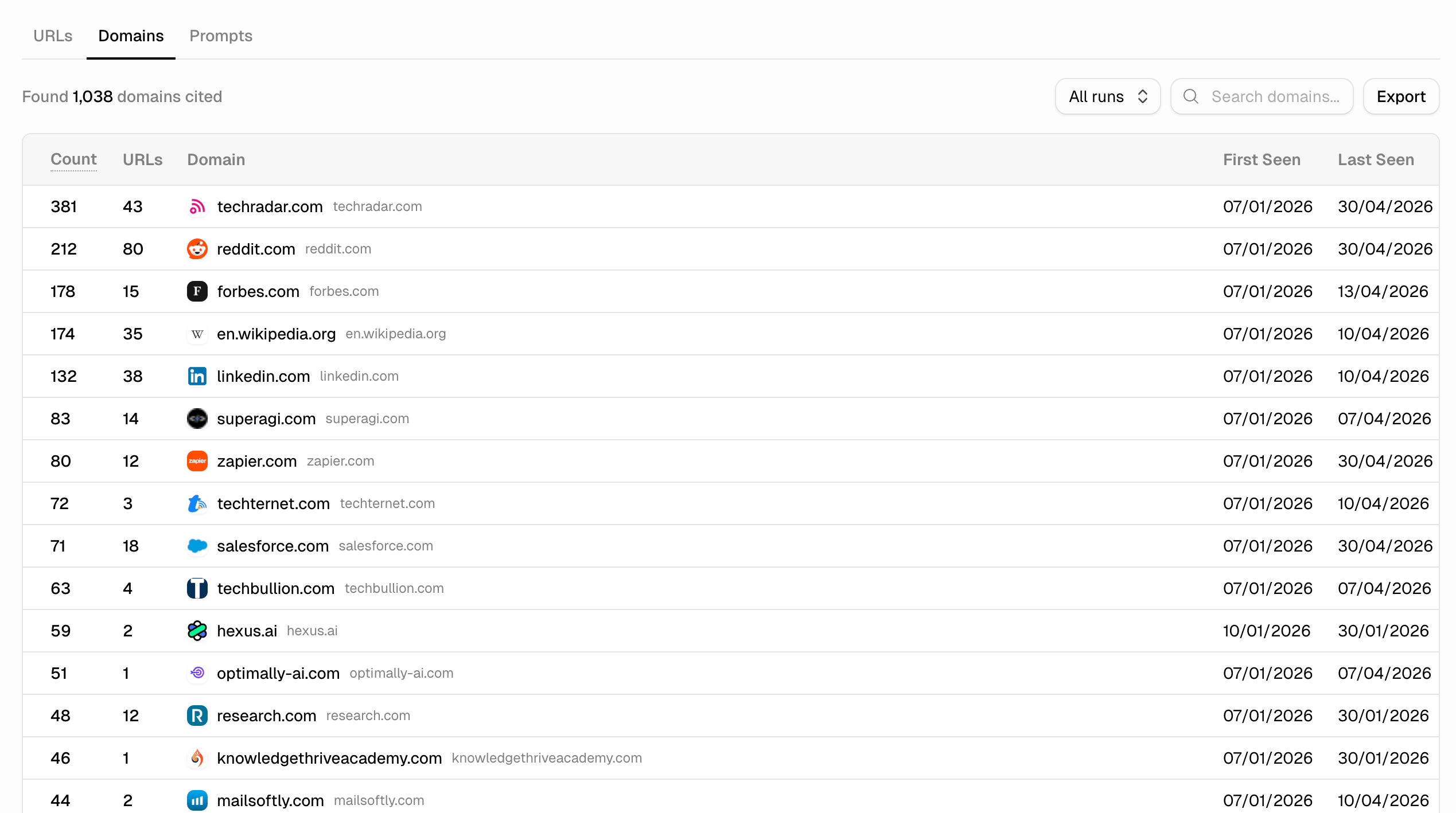Click URLs value 18 in salesforce row
1456x813 pixels.
131,546
